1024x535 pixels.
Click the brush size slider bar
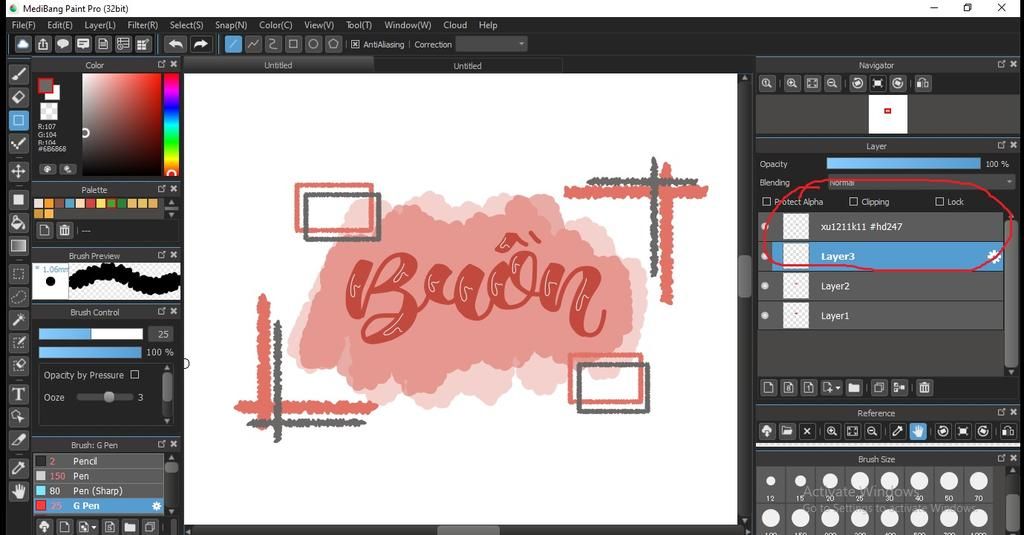(90, 334)
